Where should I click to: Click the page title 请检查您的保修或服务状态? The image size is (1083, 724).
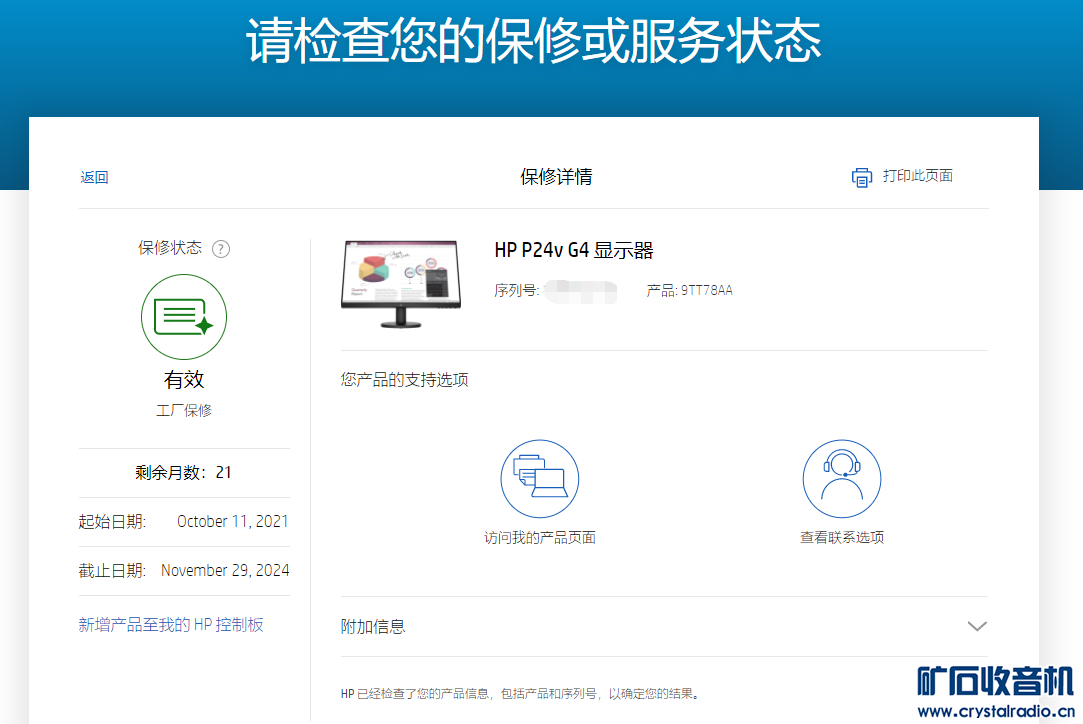[533, 41]
